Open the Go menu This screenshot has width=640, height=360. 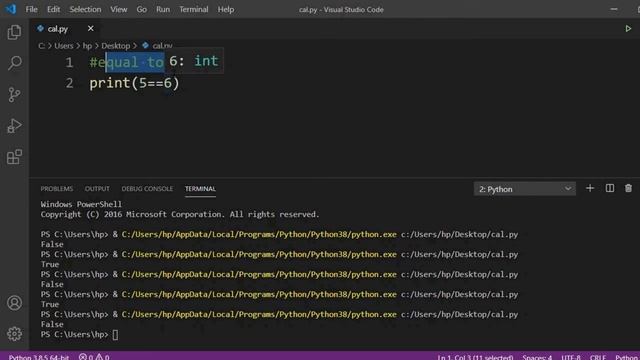coord(142,9)
